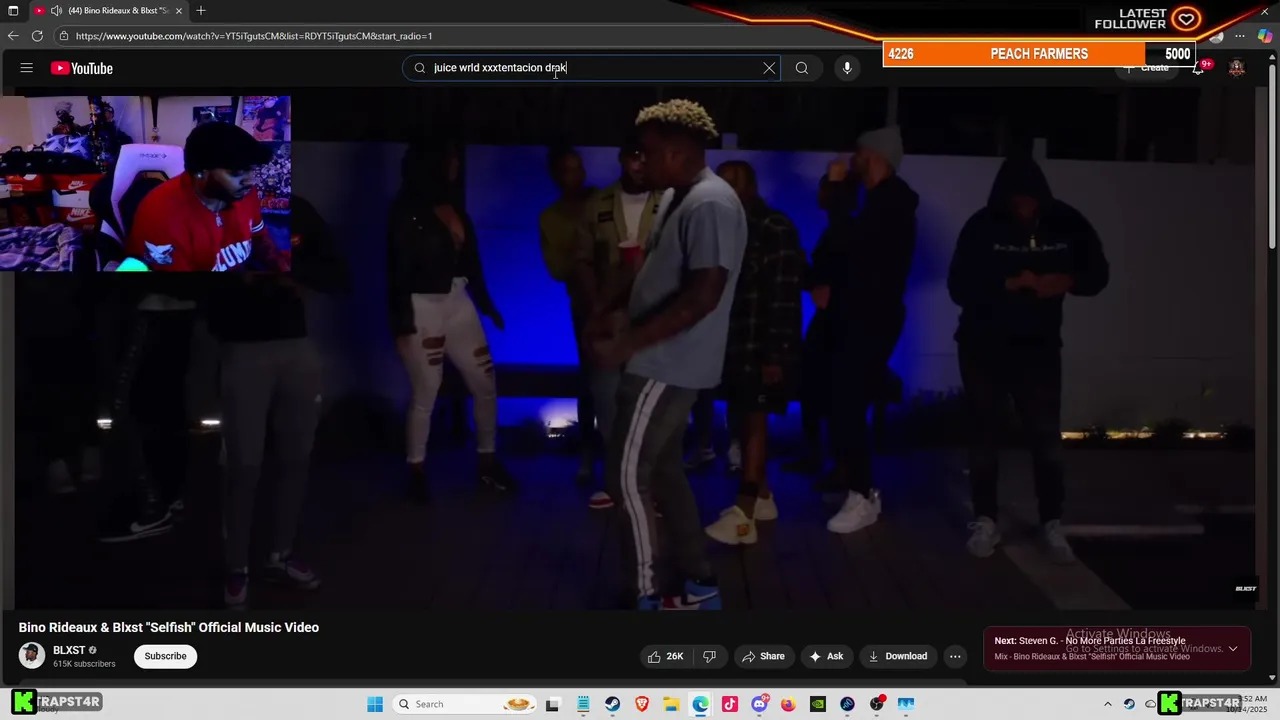
Task: Run search with the magnifier button
Action: pyautogui.click(x=802, y=68)
